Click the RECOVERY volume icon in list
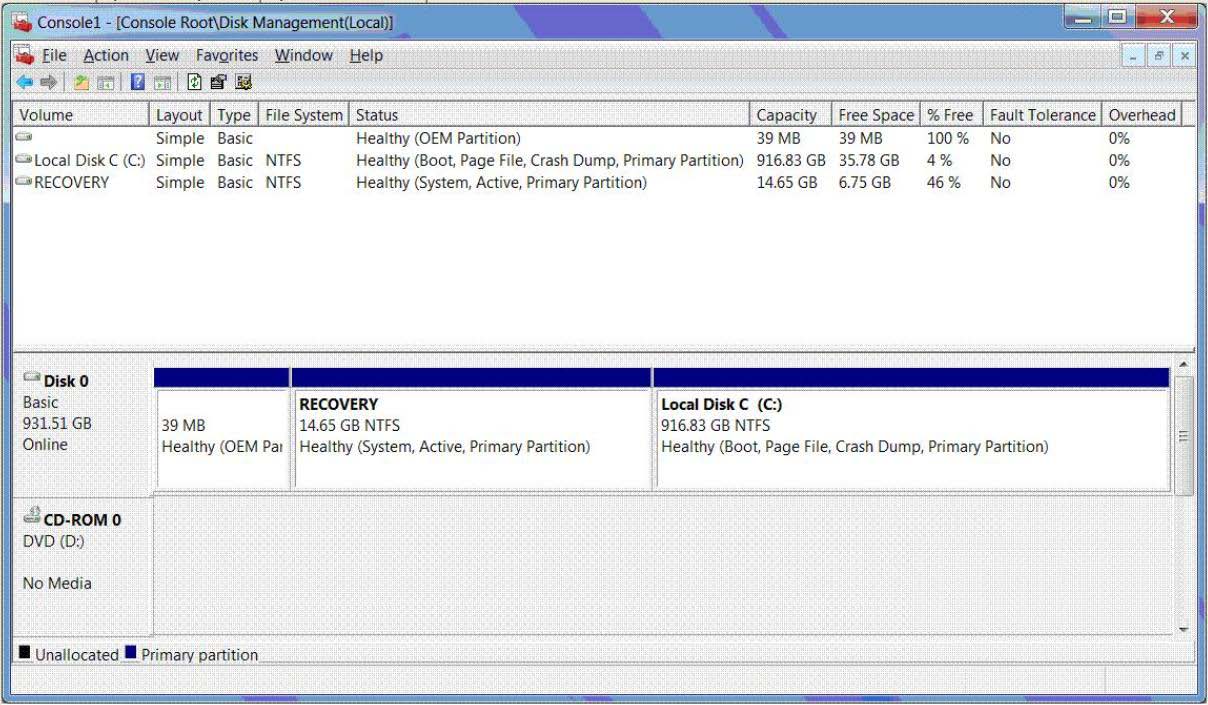 point(25,182)
